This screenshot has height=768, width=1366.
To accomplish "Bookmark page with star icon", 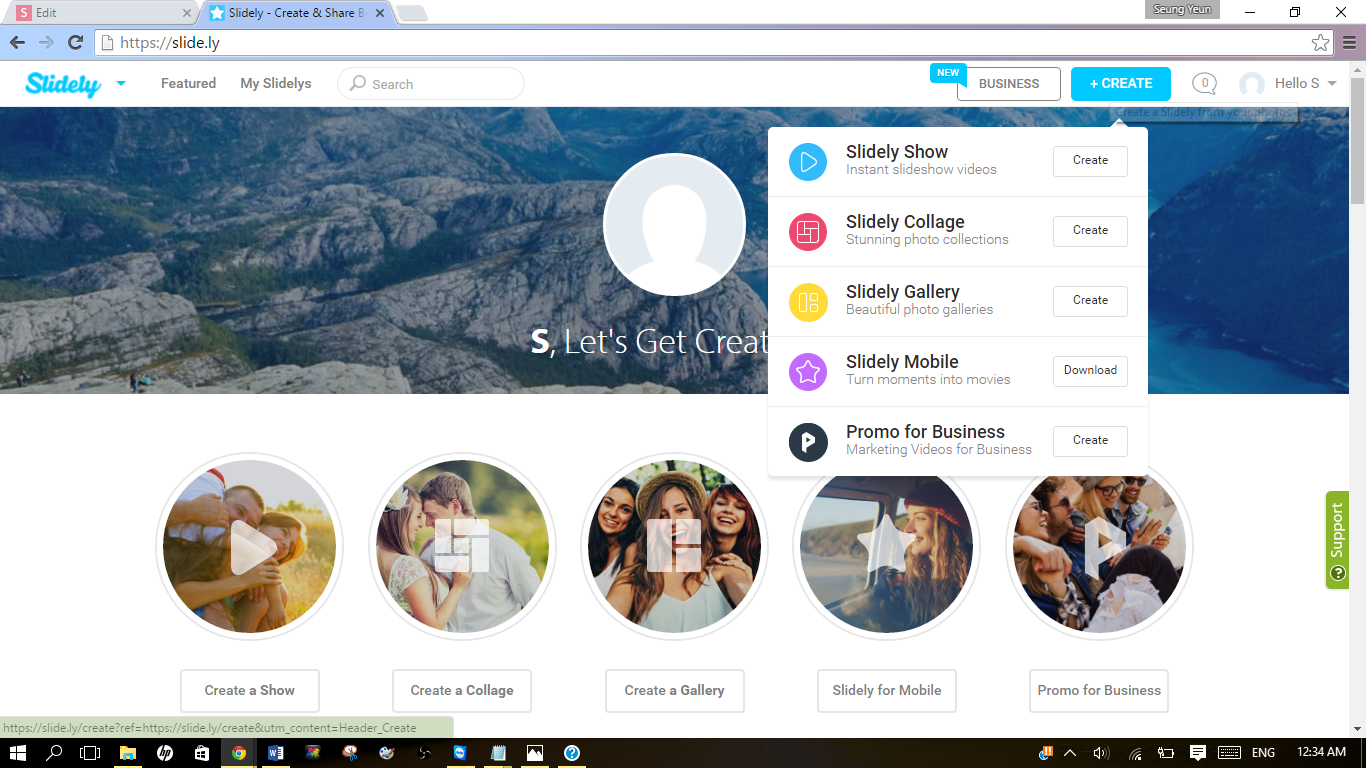I will click(x=1321, y=43).
